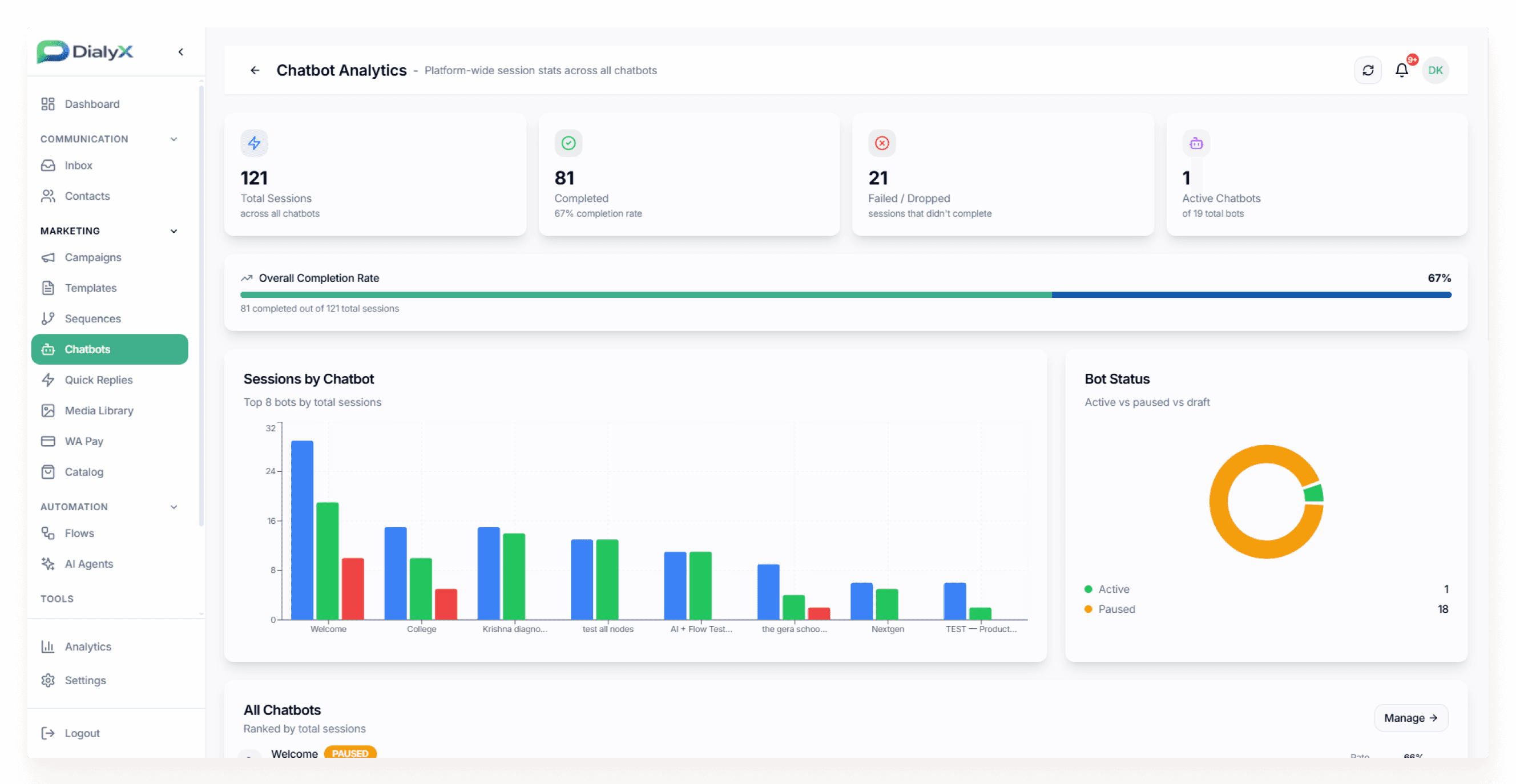Click the Sequences branch icon

[49, 318]
